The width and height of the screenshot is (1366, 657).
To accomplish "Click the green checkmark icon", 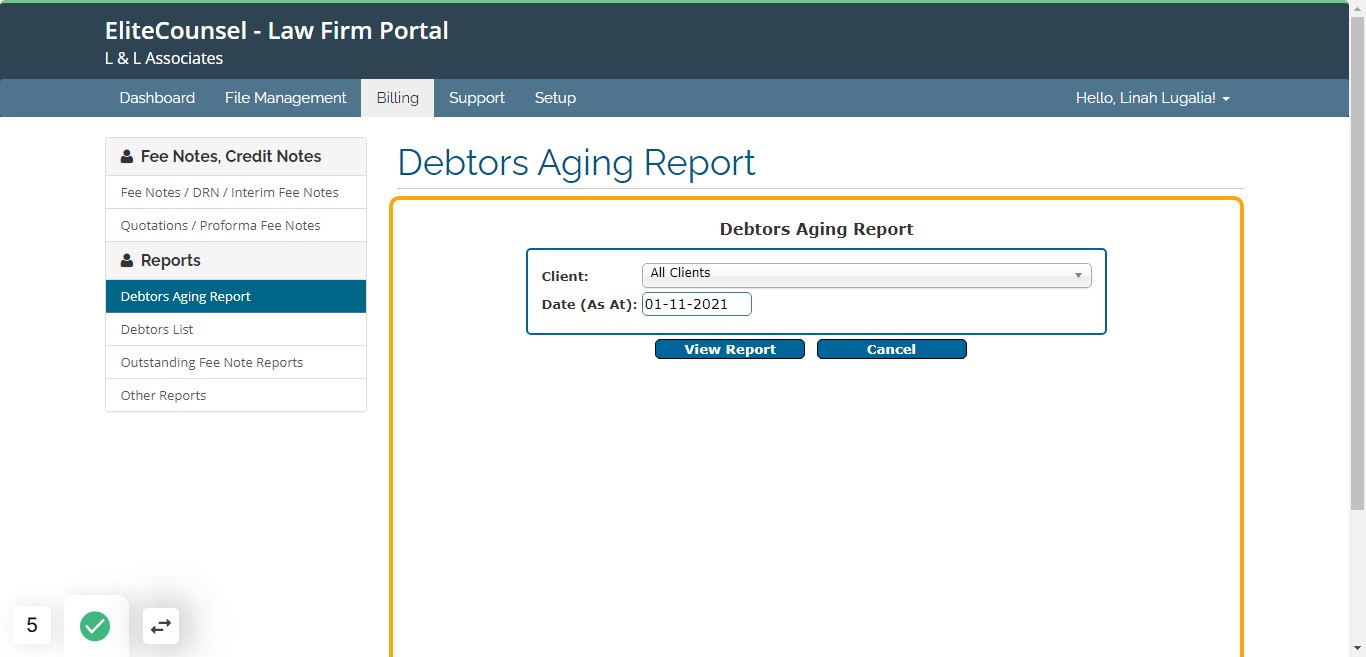I will 95,626.
